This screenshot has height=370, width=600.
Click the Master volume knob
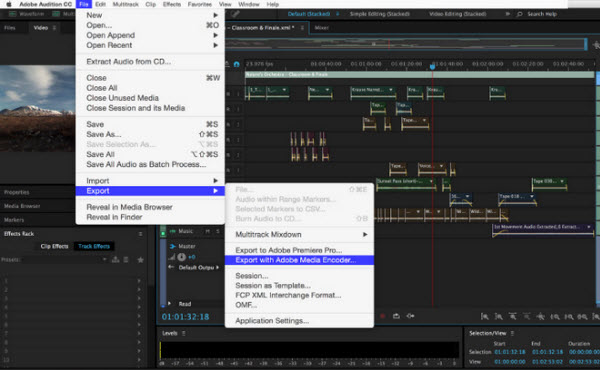[182, 257]
